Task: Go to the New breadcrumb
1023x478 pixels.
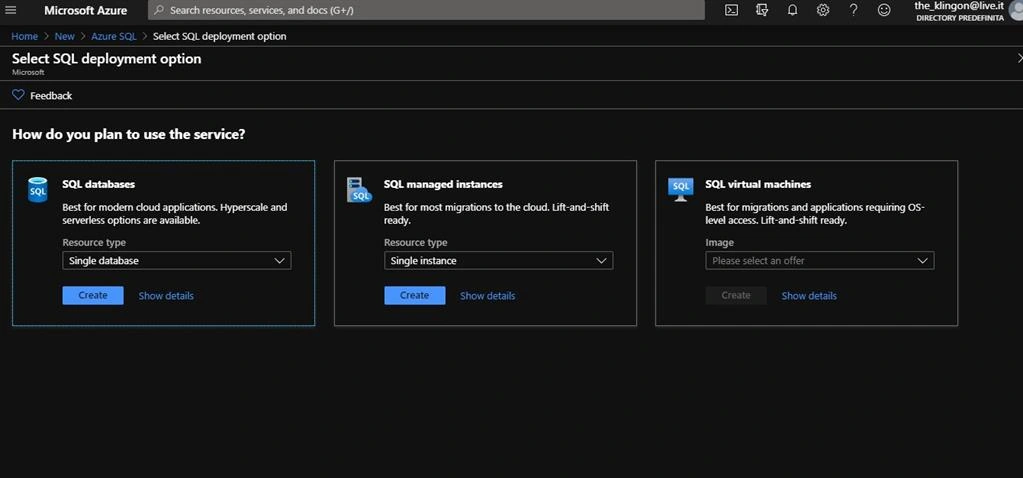Action: pyautogui.click(x=65, y=37)
